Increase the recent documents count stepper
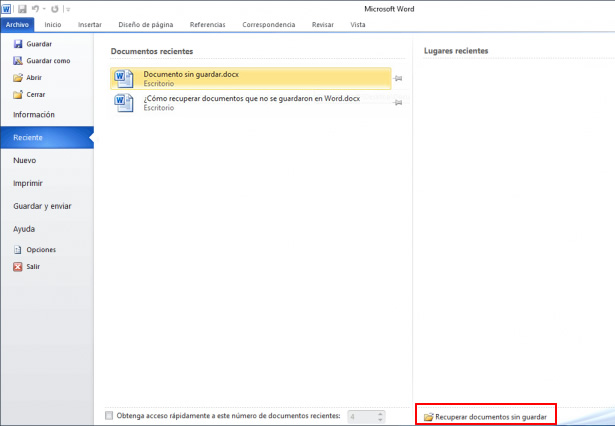The height and width of the screenshot is (426, 615). click(x=380, y=413)
